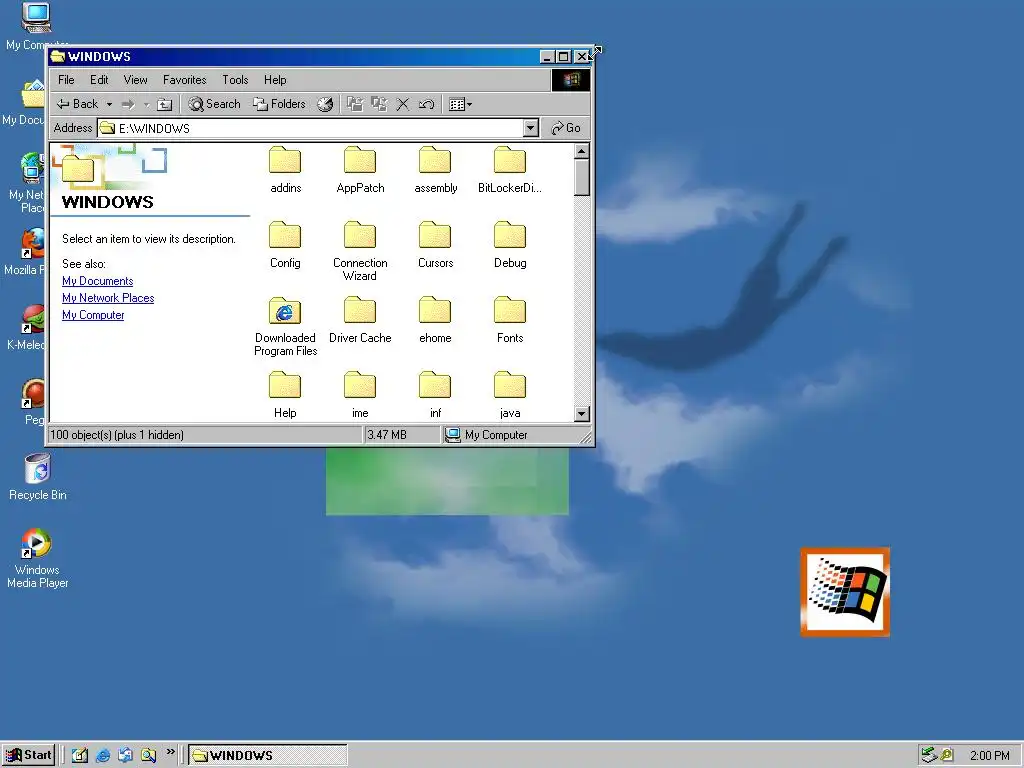
Task: Select the Fonts folder
Action: tap(510, 320)
